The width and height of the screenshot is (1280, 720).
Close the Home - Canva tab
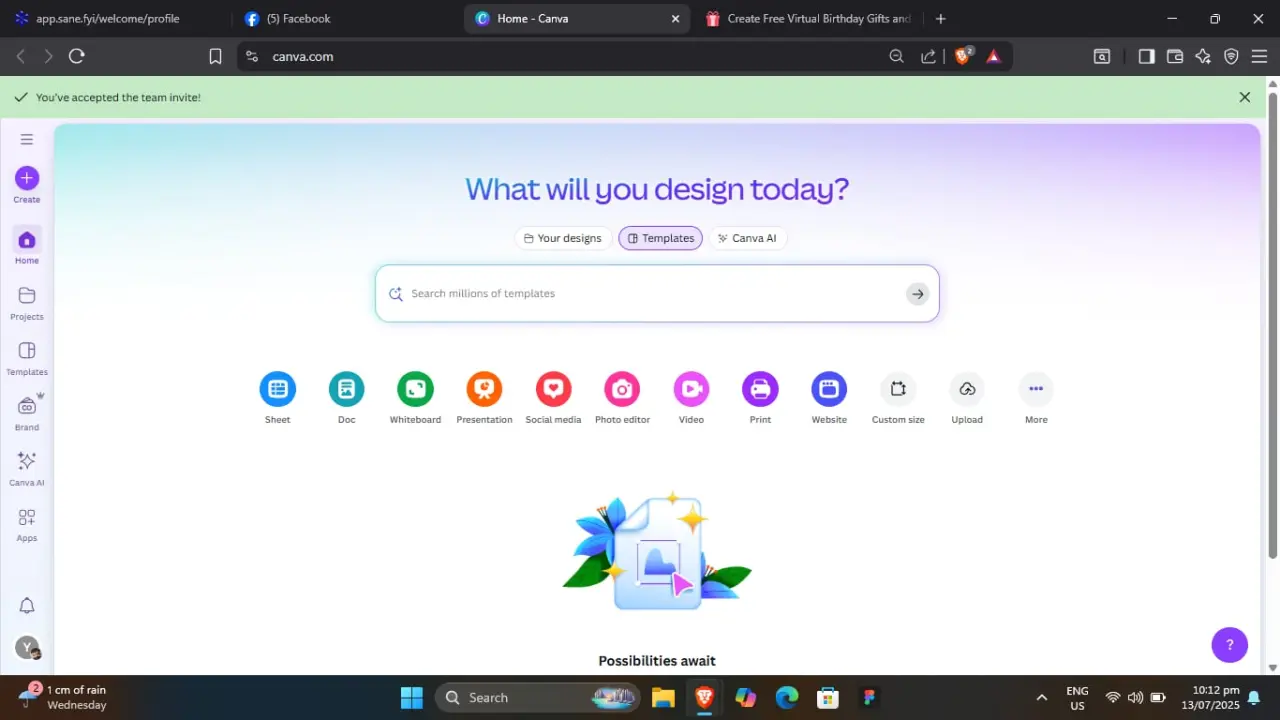click(x=675, y=18)
